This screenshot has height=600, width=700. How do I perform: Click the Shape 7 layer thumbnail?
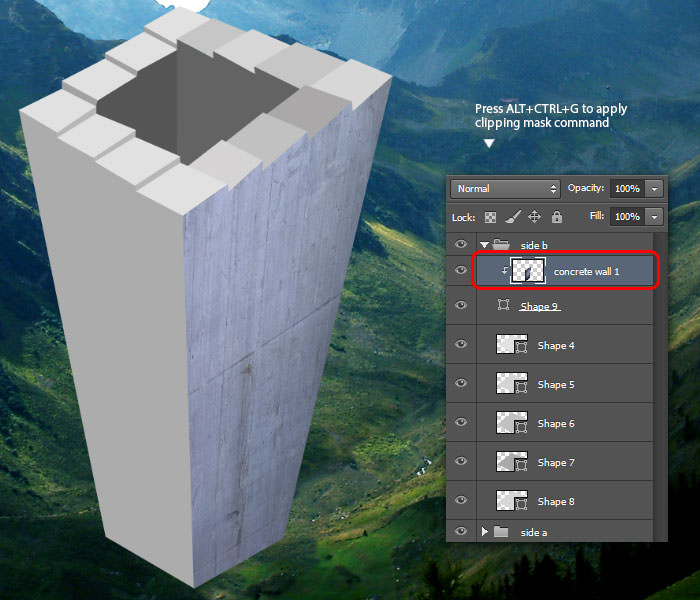pos(512,462)
